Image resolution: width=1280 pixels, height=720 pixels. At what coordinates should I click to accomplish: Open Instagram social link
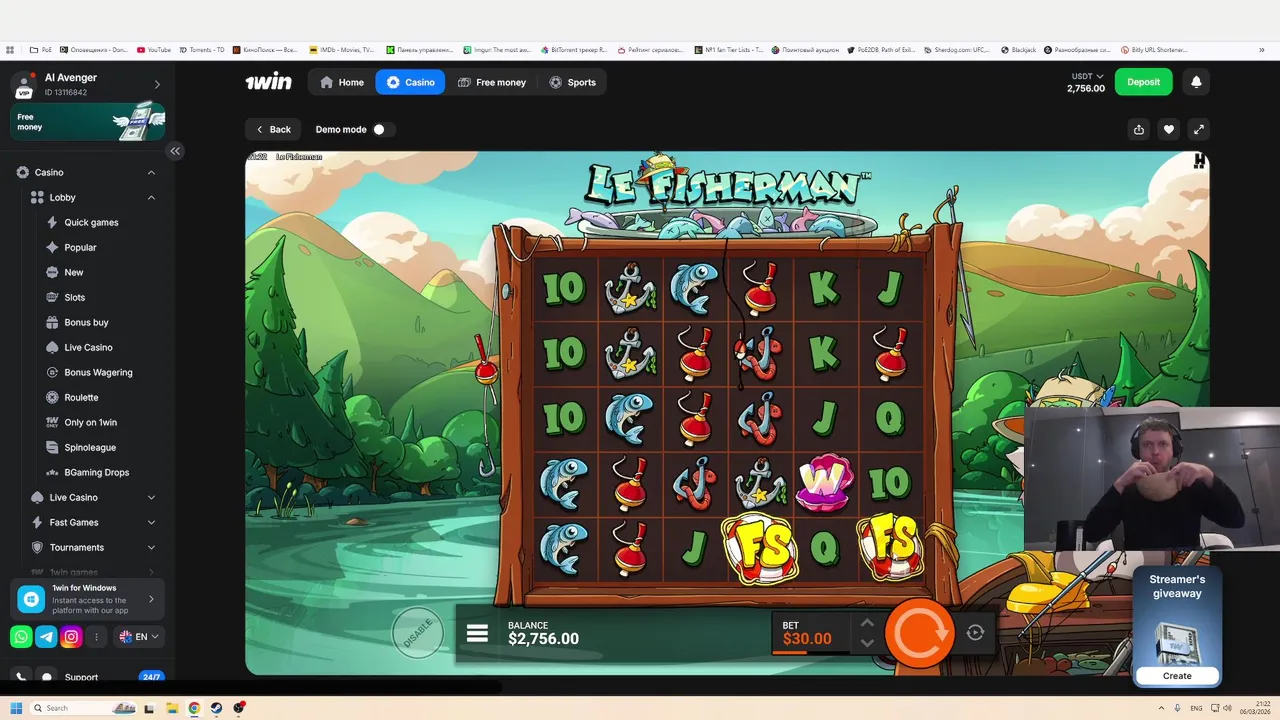71,636
